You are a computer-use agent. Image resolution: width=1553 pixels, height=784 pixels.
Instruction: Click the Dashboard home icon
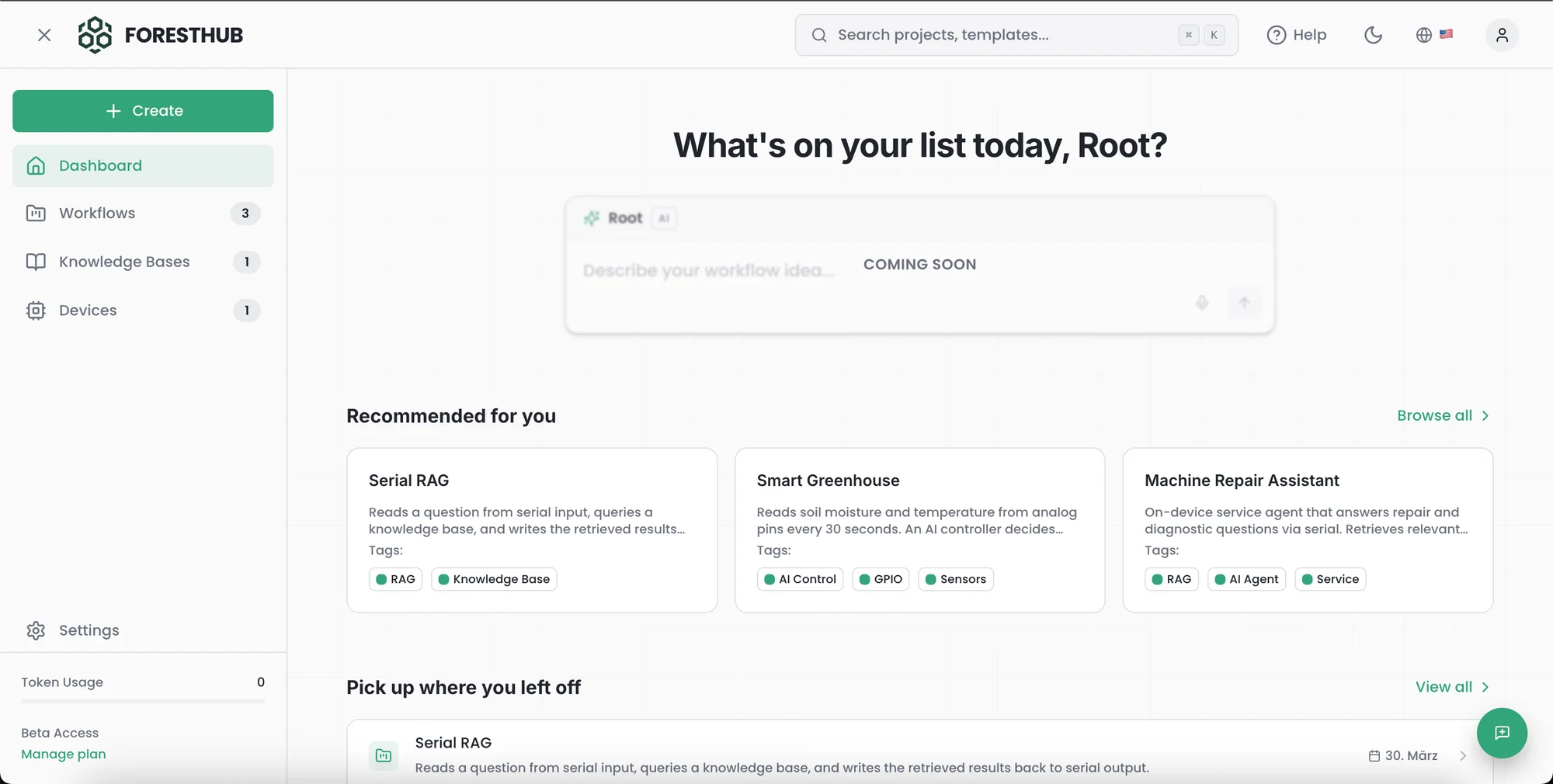[x=36, y=165]
